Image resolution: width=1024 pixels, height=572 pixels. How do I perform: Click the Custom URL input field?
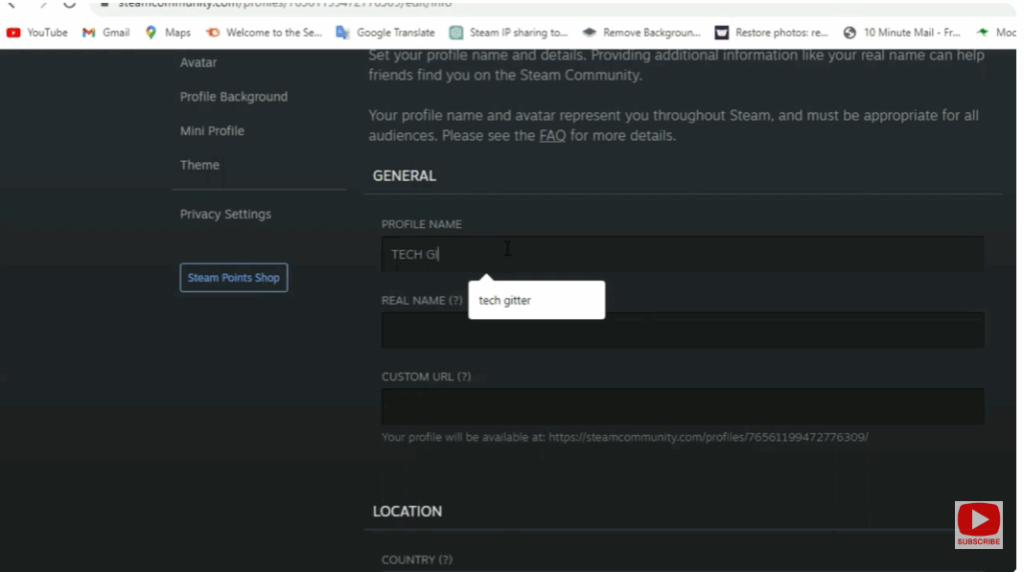(x=682, y=407)
